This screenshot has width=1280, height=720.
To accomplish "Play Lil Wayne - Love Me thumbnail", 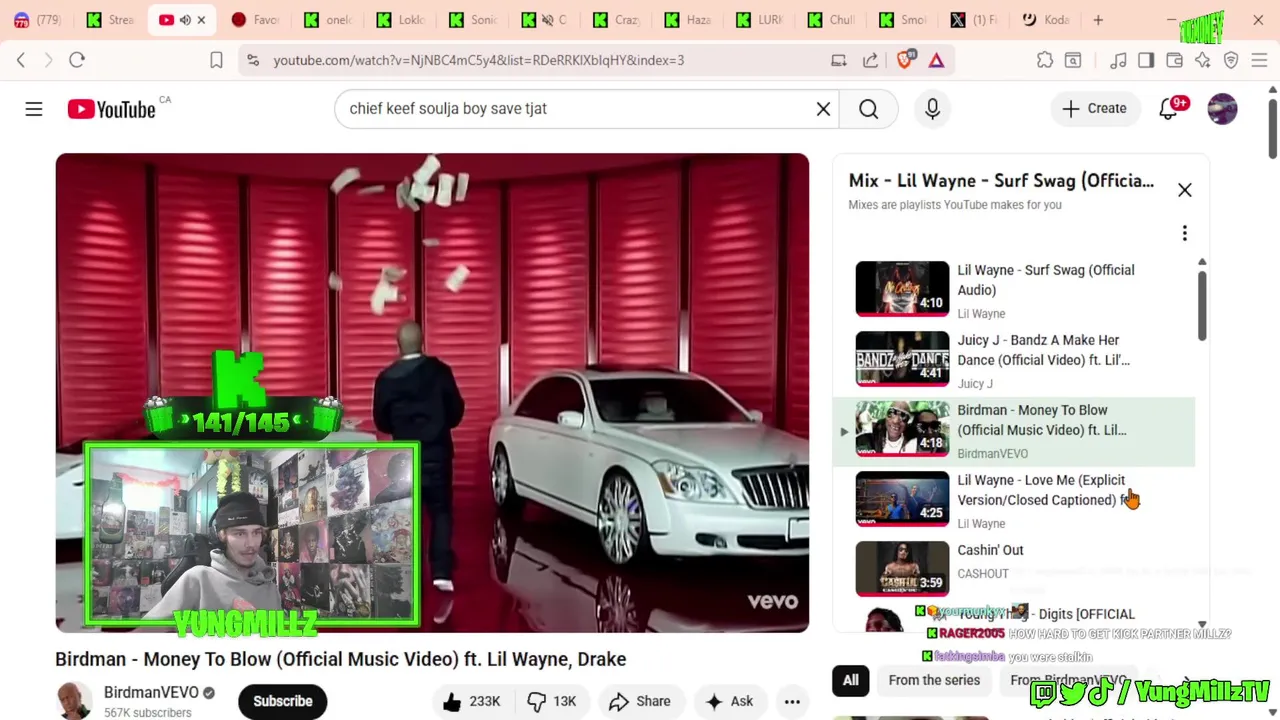I will (x=902, y=498).
